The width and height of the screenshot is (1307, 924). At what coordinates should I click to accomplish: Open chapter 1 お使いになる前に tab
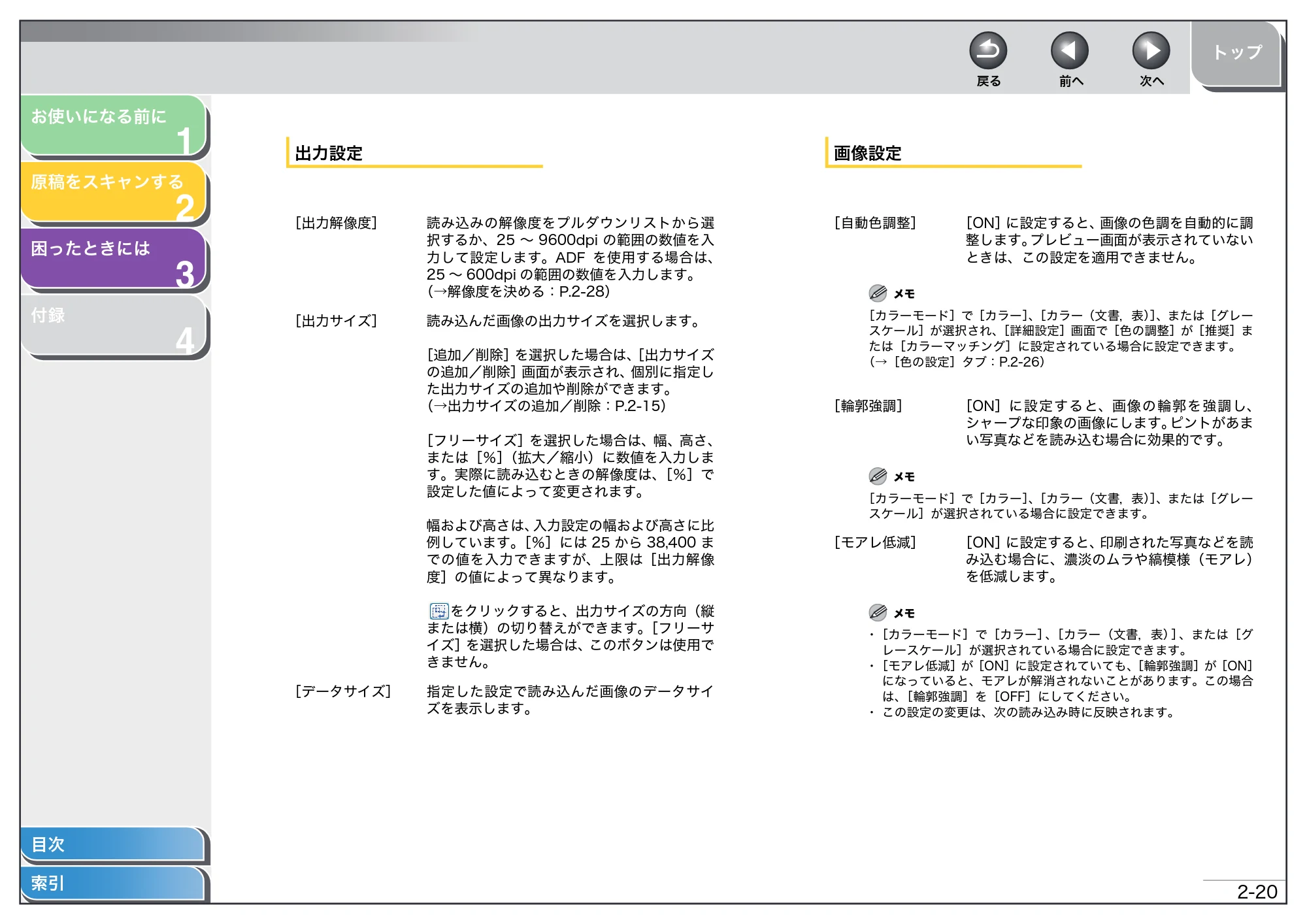click(x=114, y=125)
